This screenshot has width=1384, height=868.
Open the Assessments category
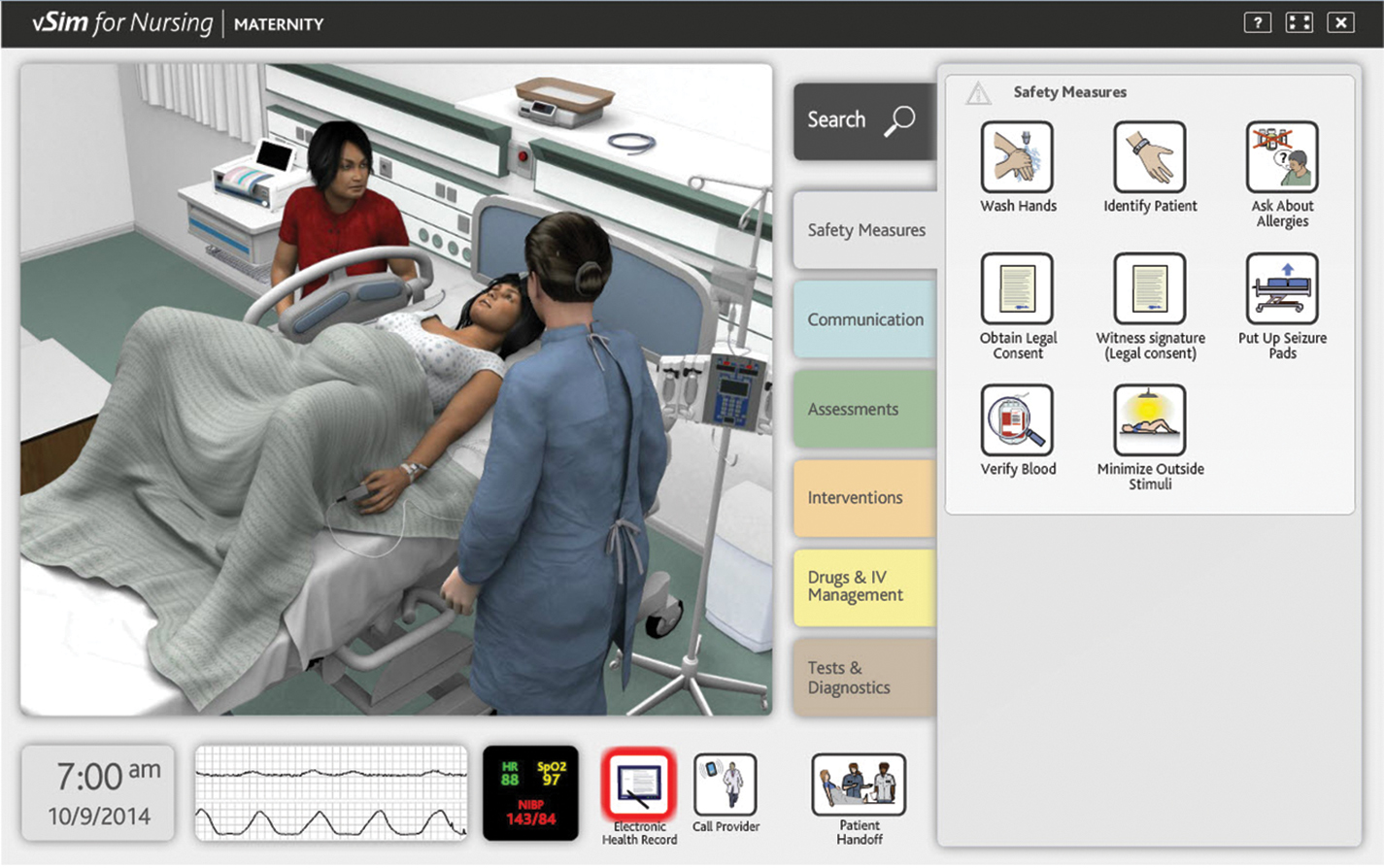pos(865,409)
